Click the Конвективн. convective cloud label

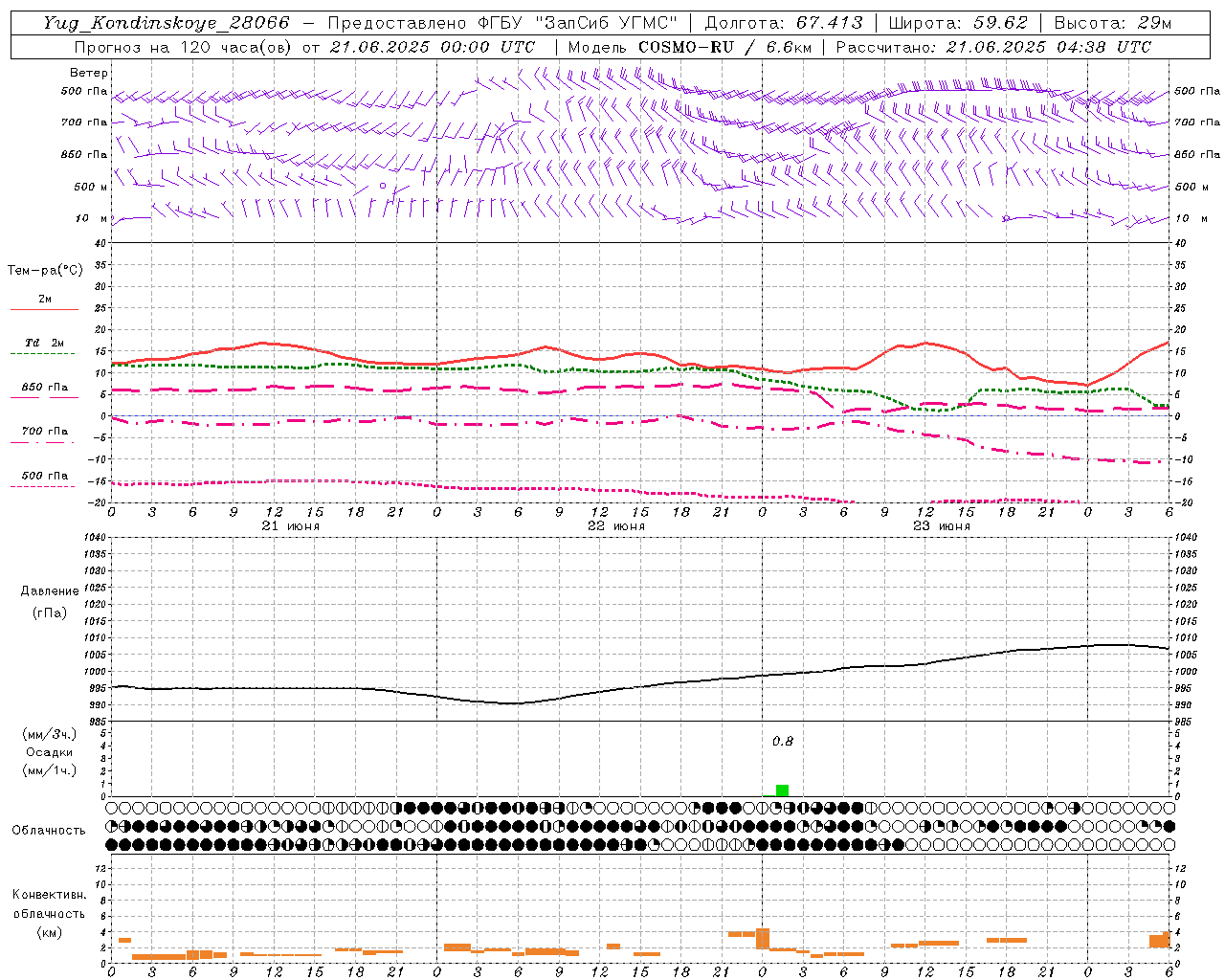tap(50, 895)
